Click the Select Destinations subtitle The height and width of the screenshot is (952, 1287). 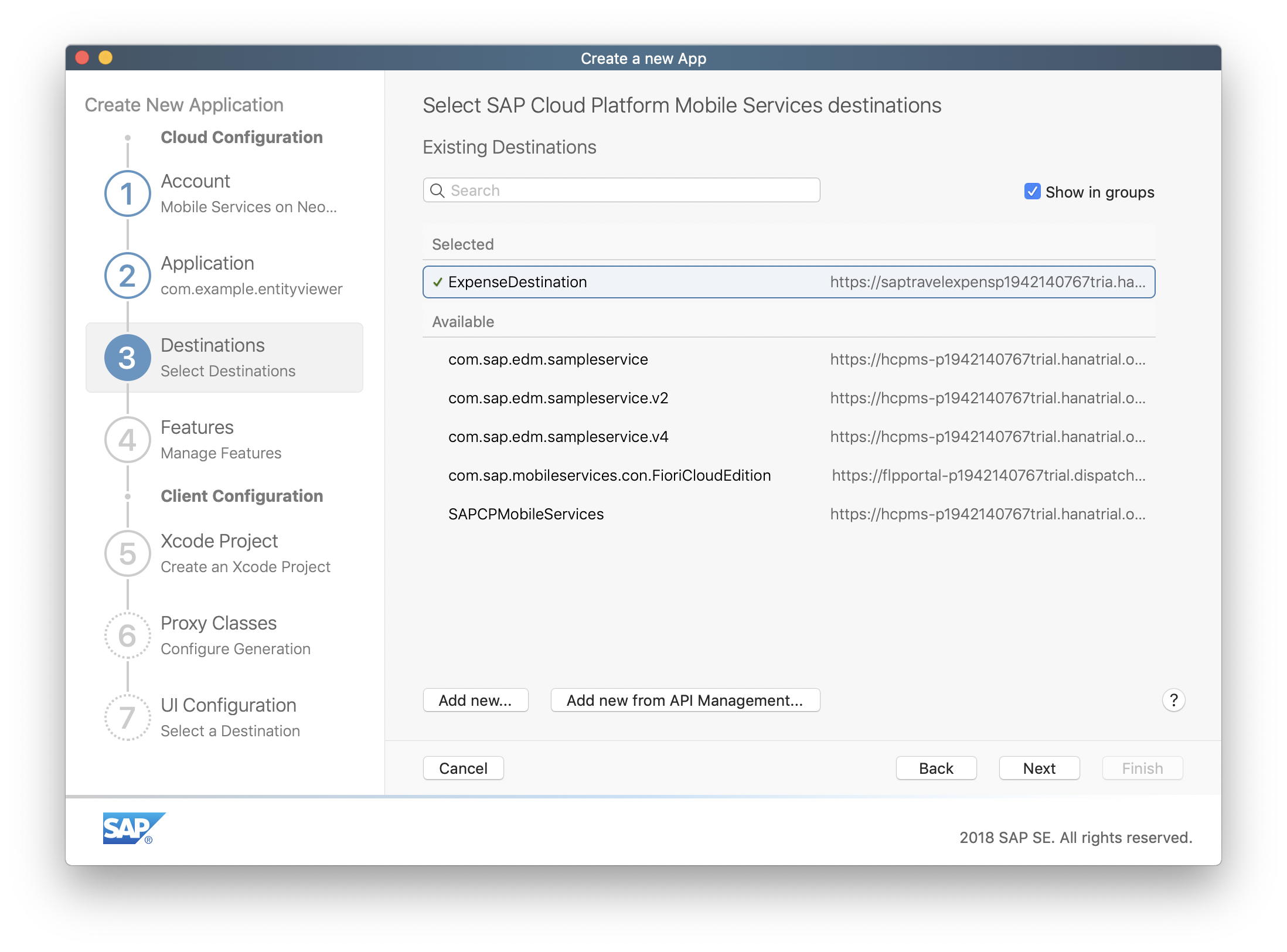pyautogui.click(x=228, y=371)
